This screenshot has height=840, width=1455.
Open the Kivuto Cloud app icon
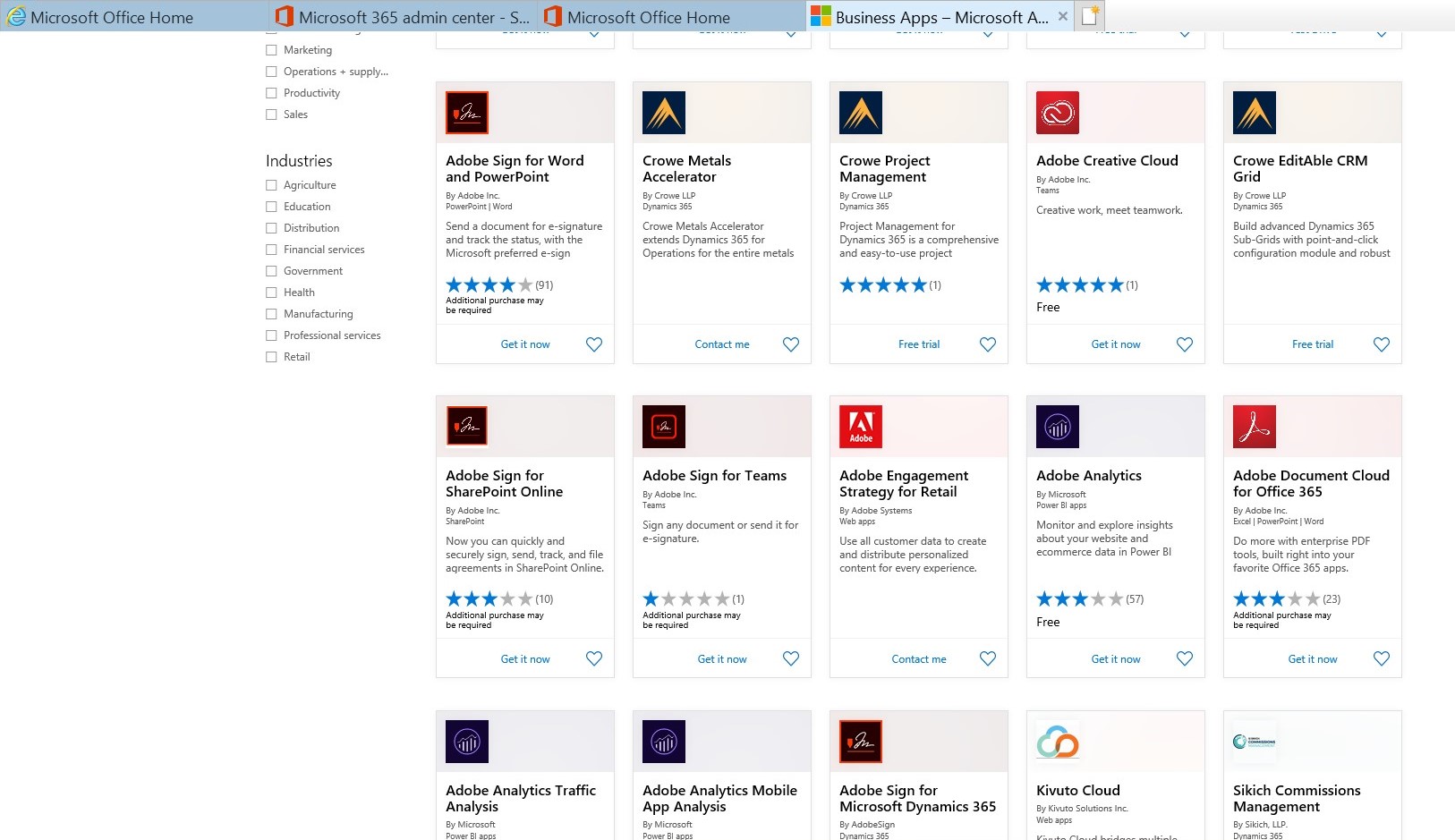tap(1058, 742)
